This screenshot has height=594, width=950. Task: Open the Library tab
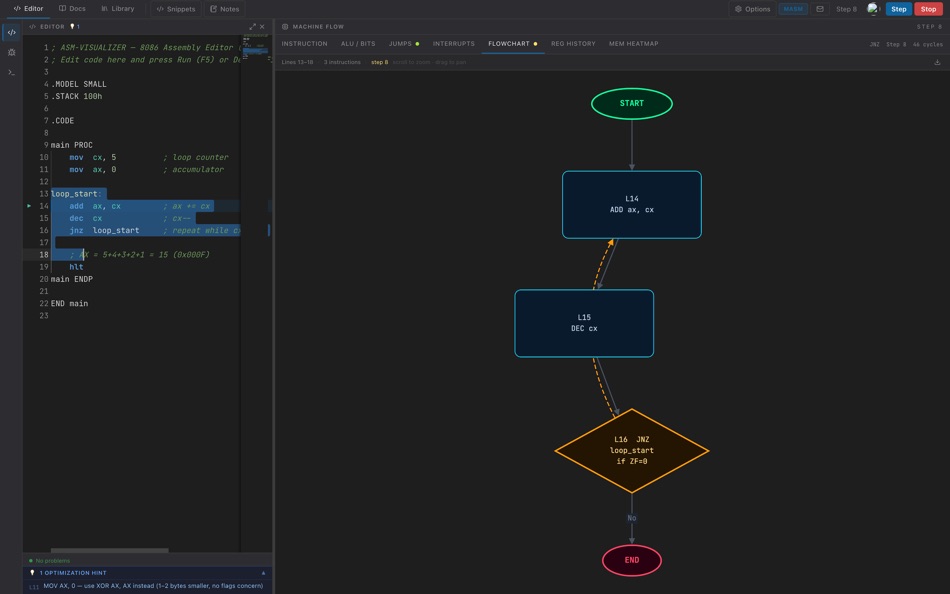click(118, 8)
